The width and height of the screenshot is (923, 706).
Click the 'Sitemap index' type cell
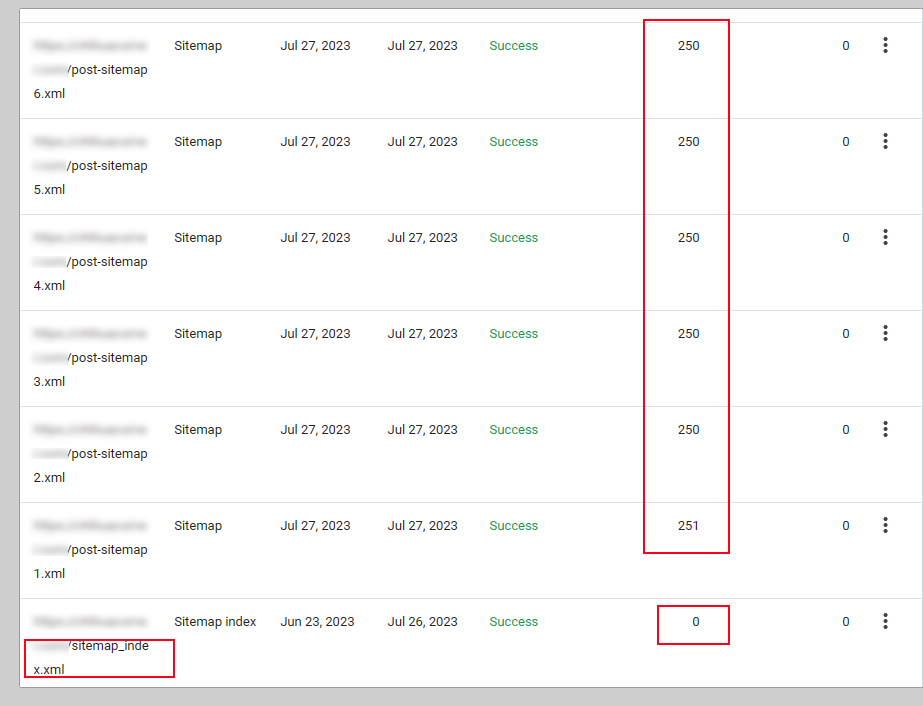(x=215, y=622)
